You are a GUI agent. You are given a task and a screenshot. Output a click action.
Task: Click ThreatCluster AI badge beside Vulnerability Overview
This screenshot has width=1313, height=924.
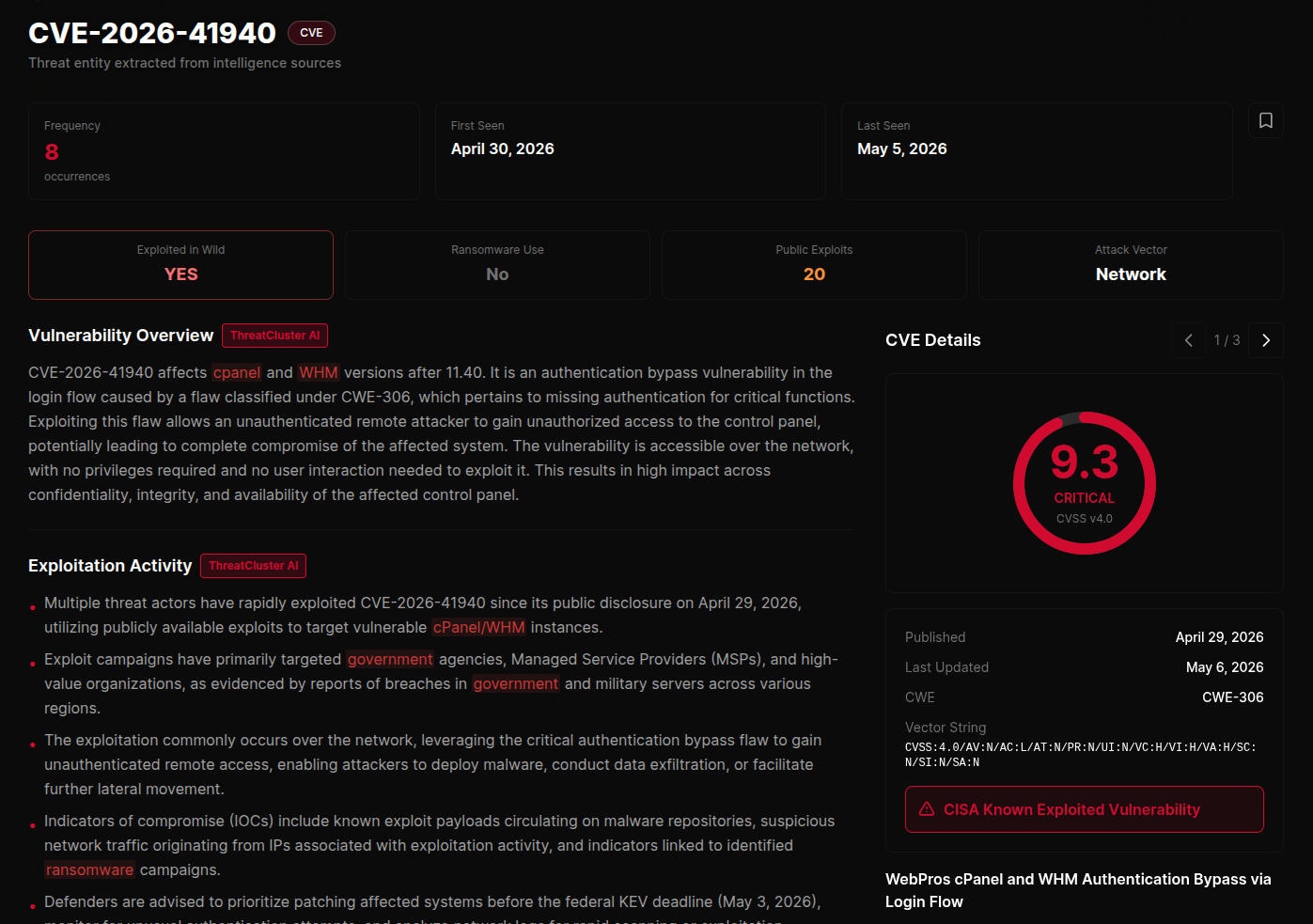coord(274,336)
